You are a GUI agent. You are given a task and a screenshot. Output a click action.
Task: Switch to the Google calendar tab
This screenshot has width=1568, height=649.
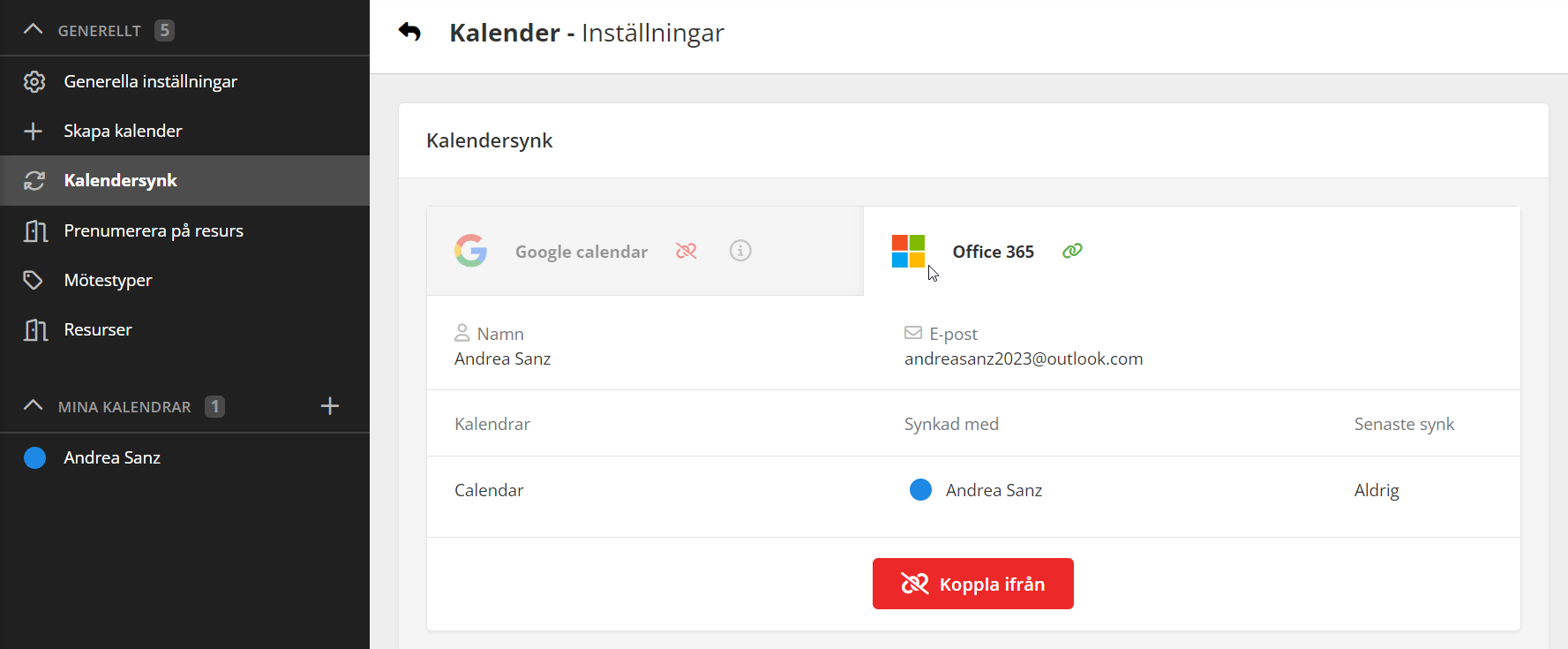pos(581,252)
